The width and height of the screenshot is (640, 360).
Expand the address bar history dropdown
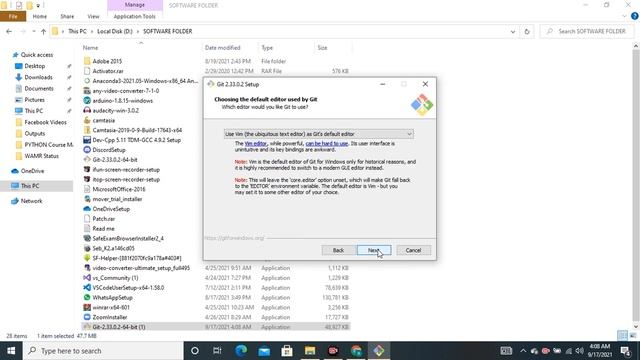point(513,31)
